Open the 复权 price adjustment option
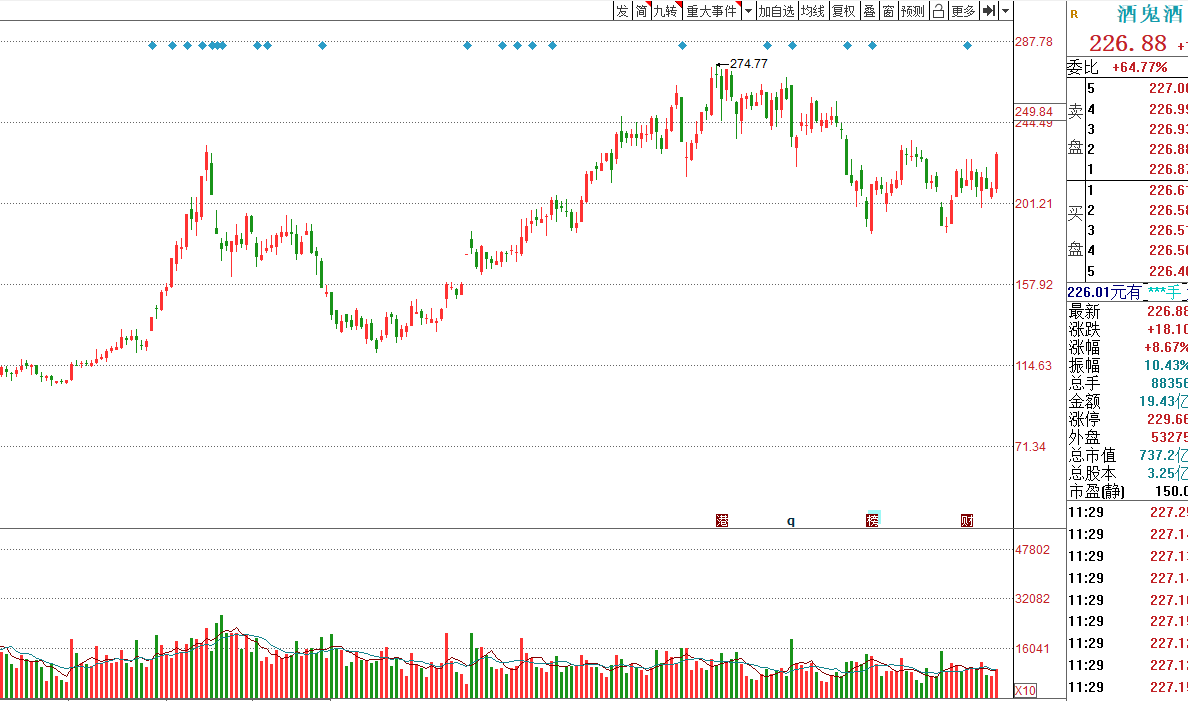1188x701 pixels. pos(844,11)
